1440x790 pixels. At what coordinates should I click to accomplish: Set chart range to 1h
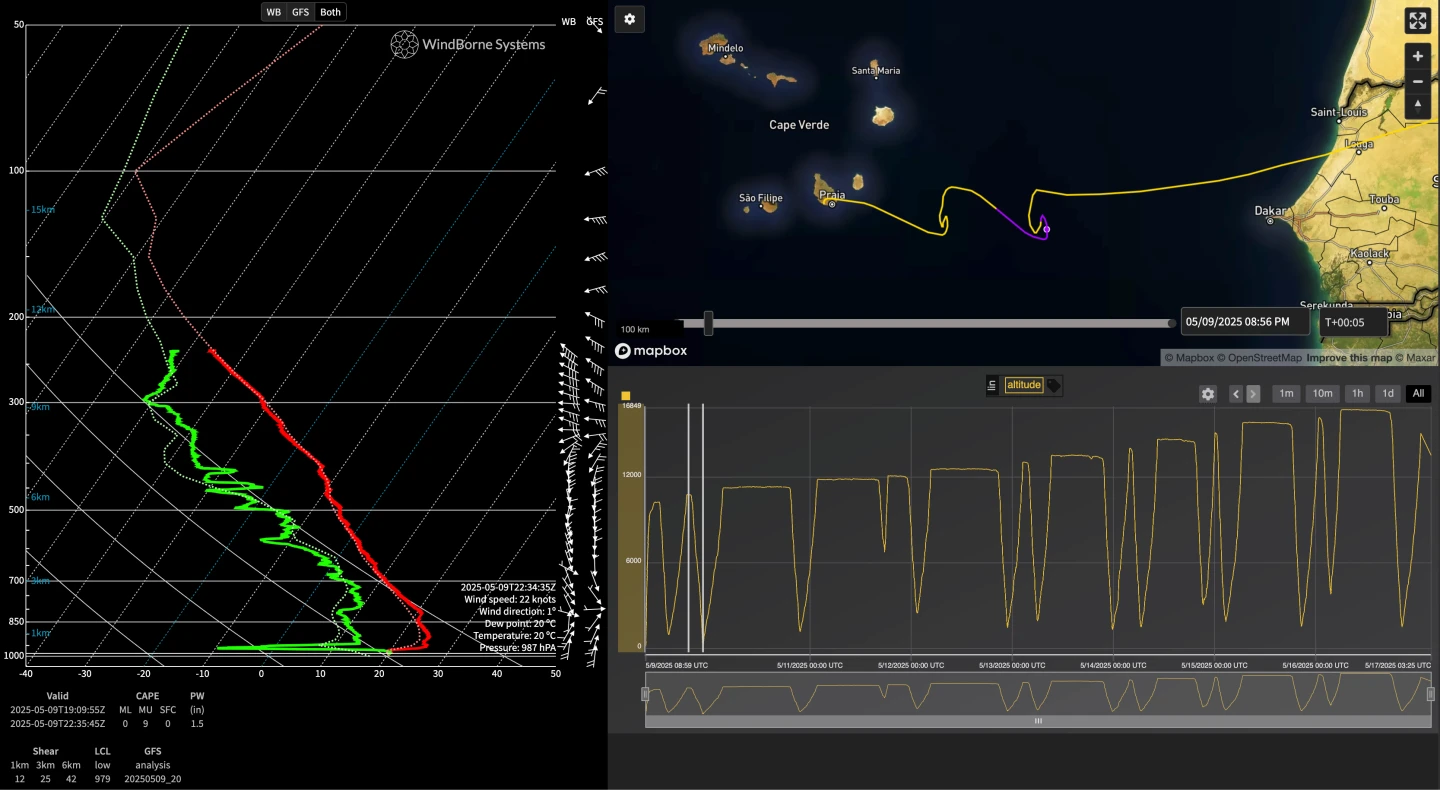(1357, 394)
